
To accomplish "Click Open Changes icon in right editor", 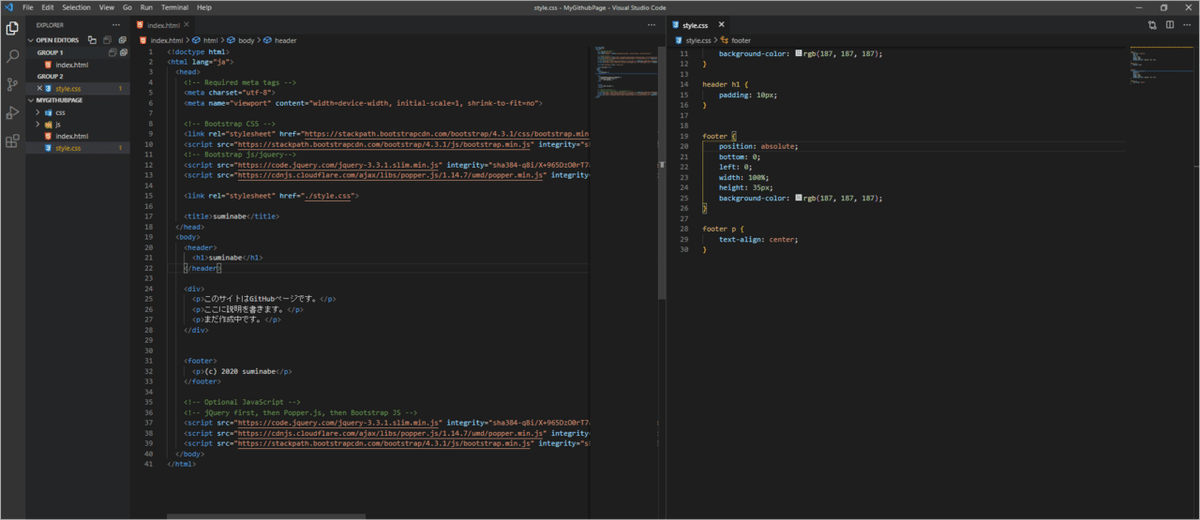I will [x=1151, y=25].
